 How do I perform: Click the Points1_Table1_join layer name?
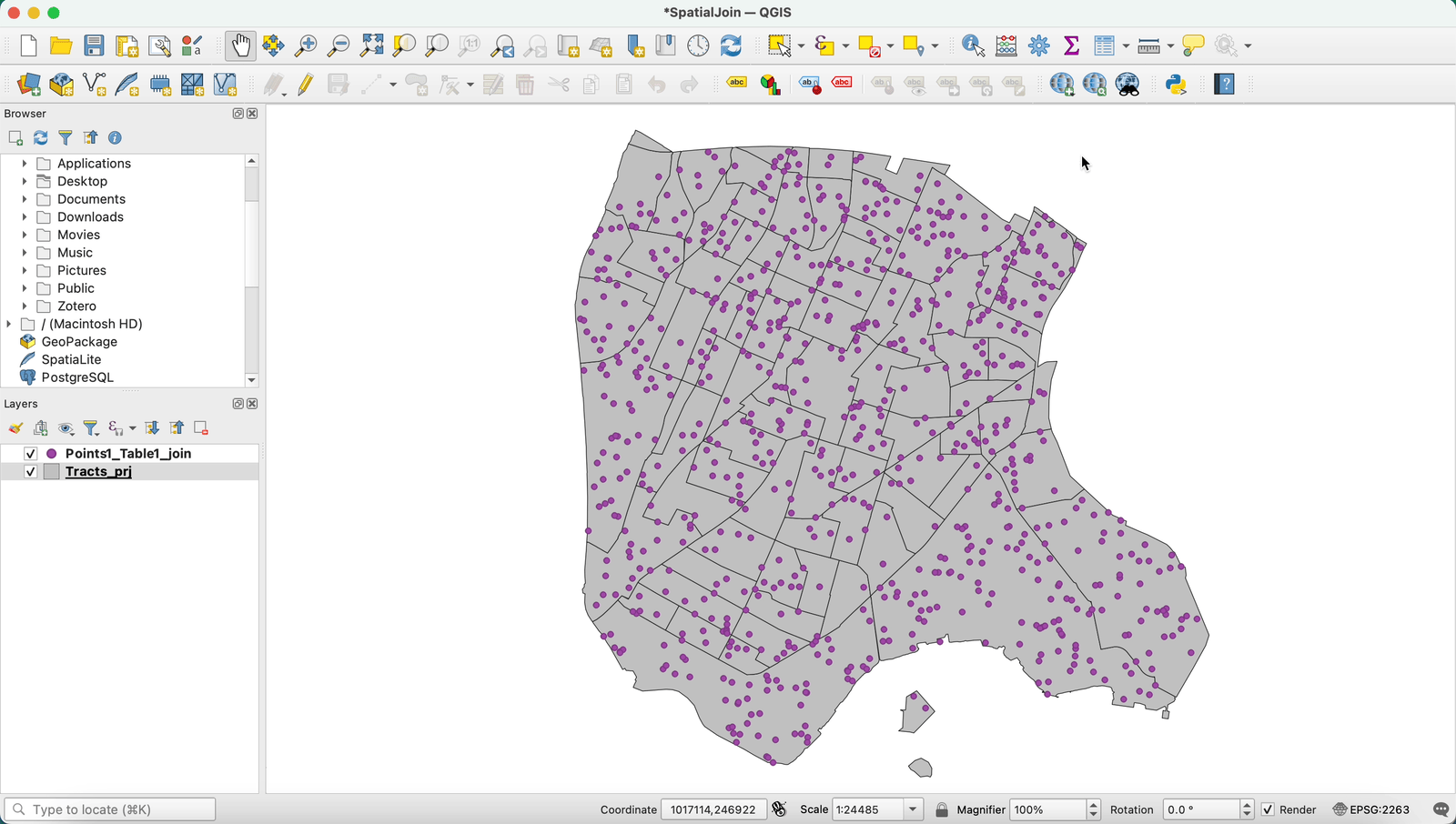point(128,454)
